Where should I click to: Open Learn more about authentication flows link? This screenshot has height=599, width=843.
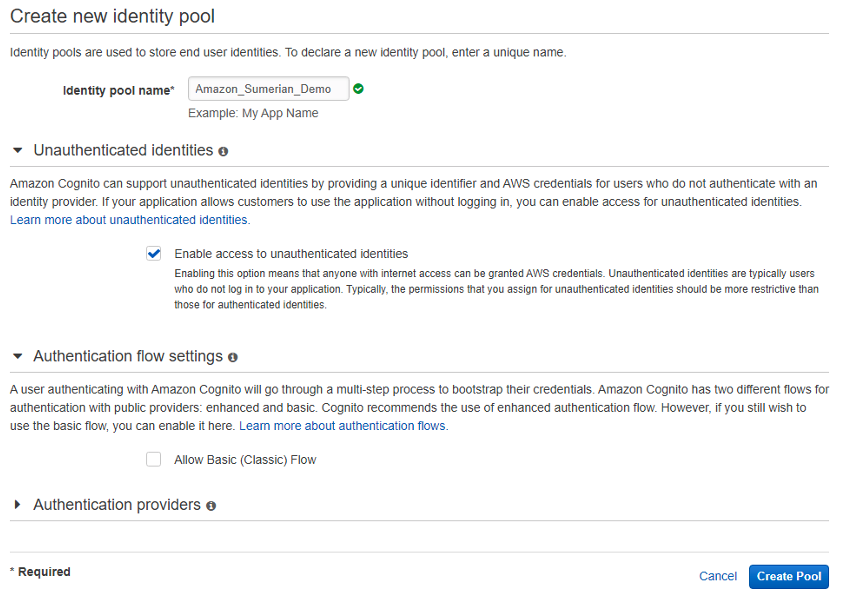[342, 426]
